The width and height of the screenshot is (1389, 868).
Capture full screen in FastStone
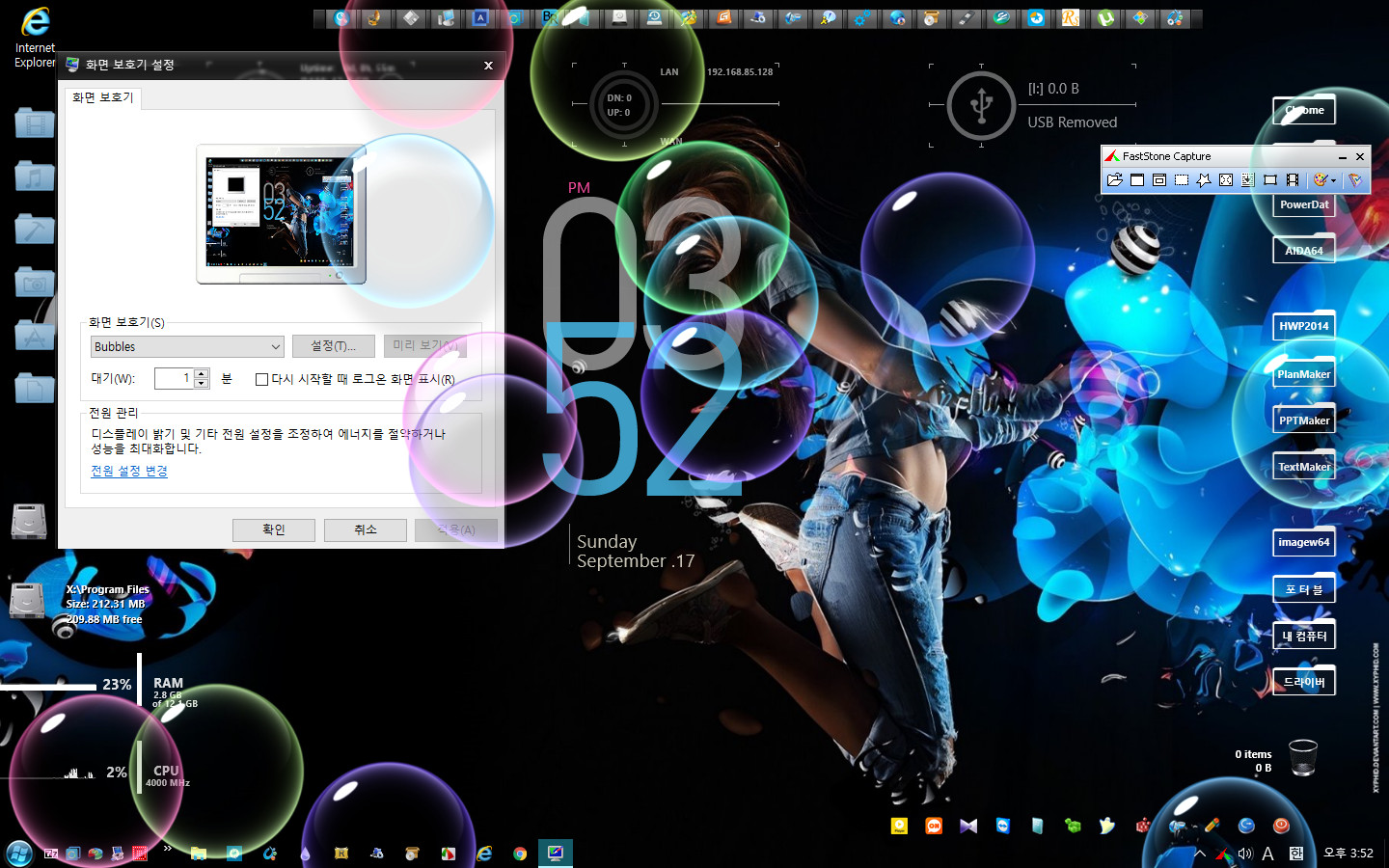(x=1226, y=180)
